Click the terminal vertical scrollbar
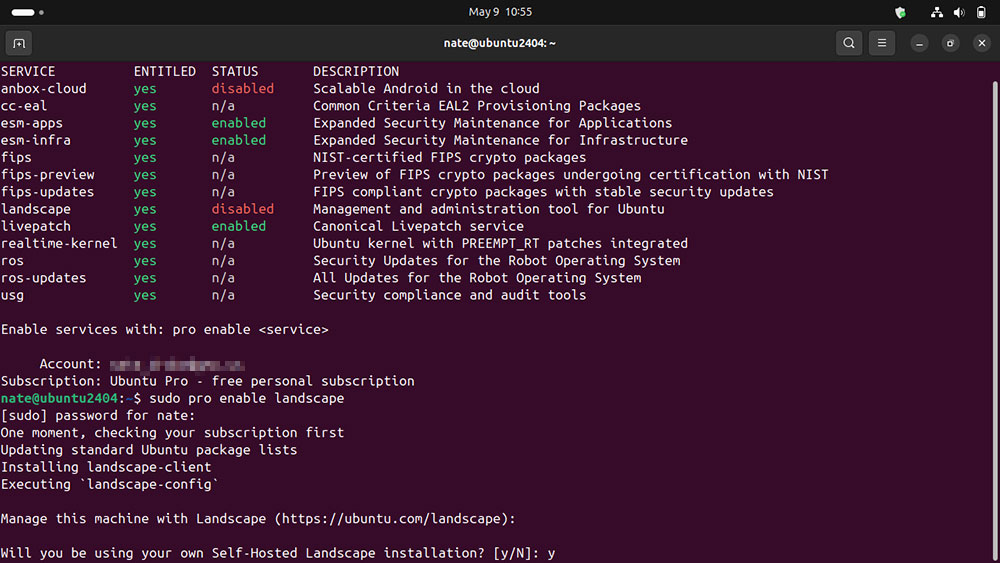This screenshot has height=563, width=1000. pyautogui.click(x=995, y=319)
